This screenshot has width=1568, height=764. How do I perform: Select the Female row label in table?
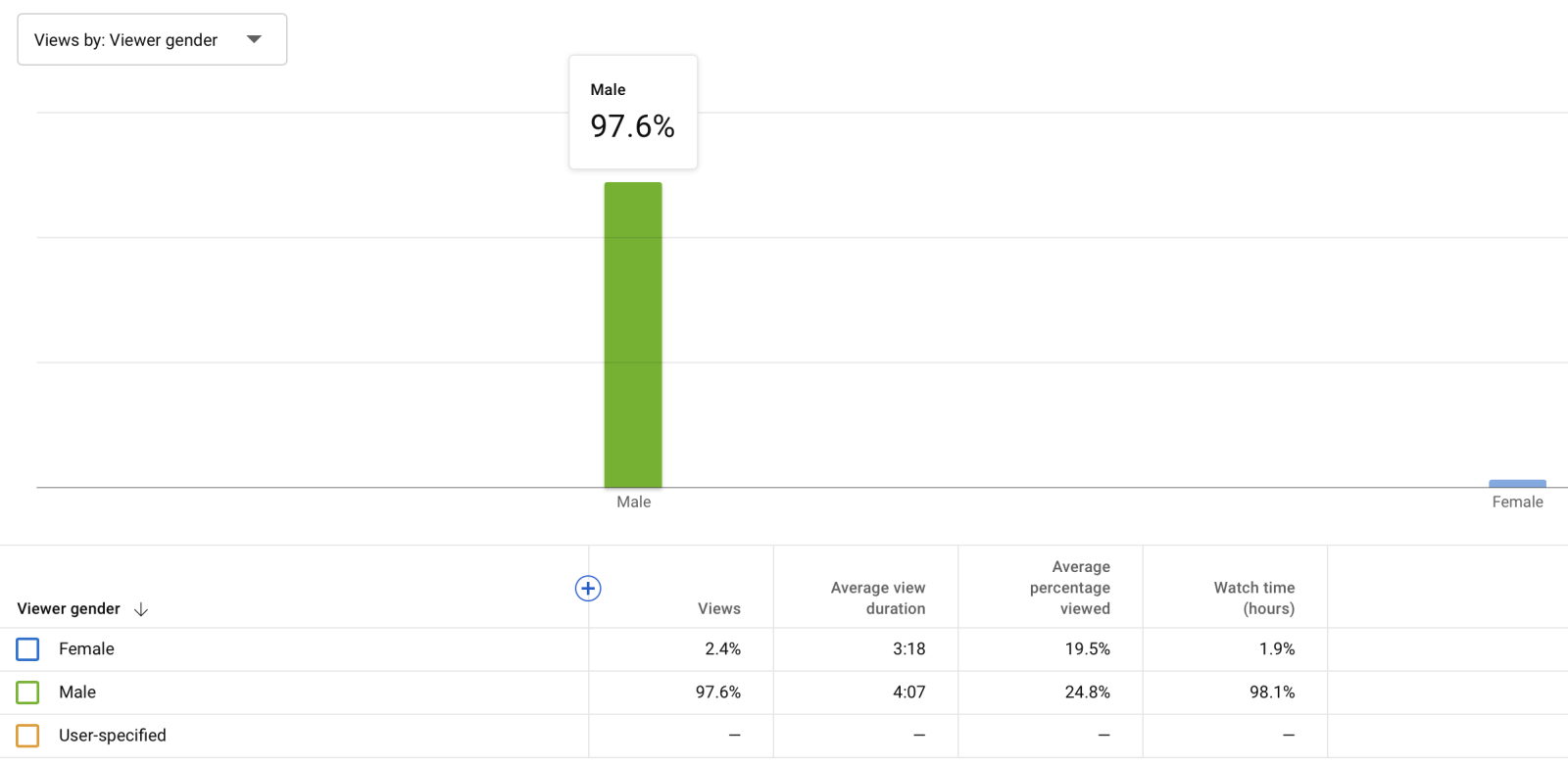pos(86,649)
